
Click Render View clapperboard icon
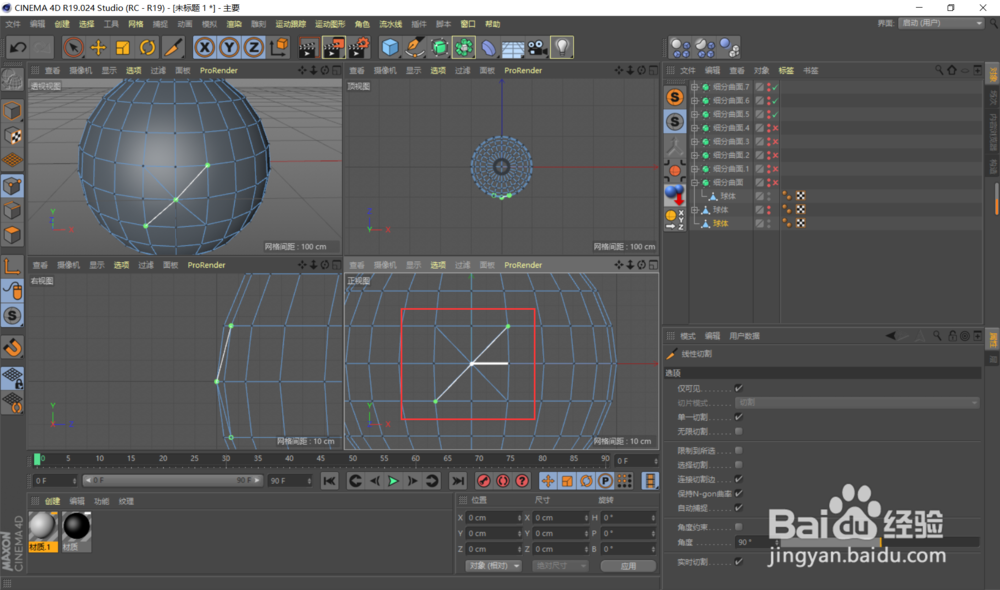click(308, 47)
